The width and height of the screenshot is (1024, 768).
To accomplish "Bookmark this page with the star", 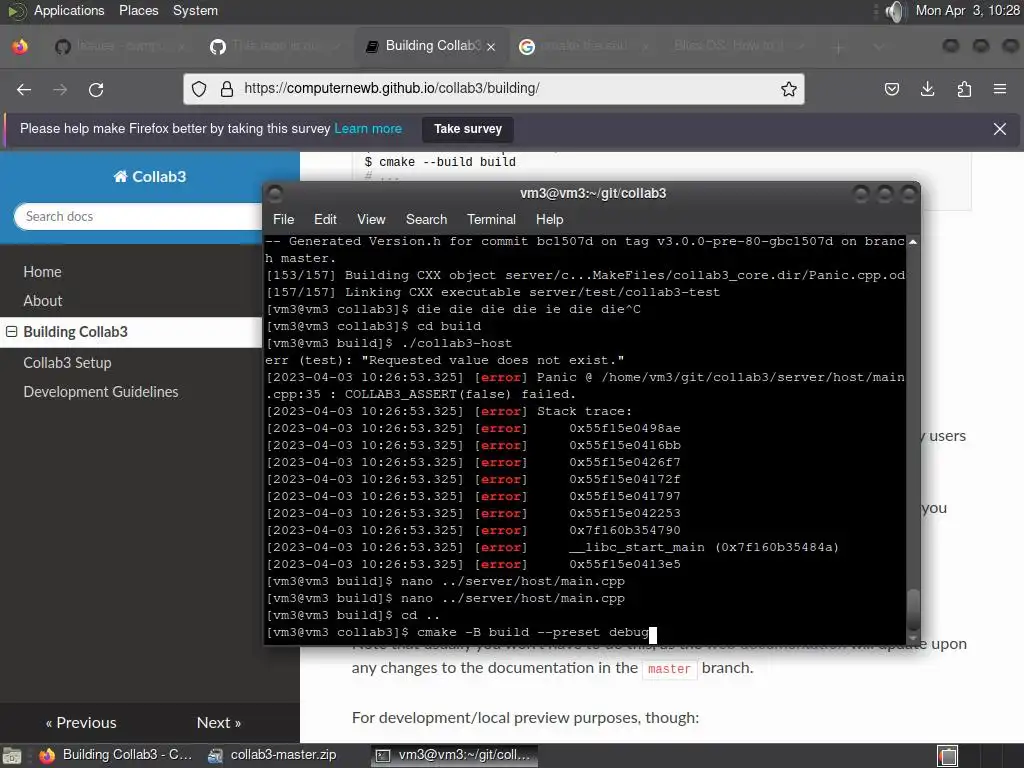I will (x=789, y=89).
